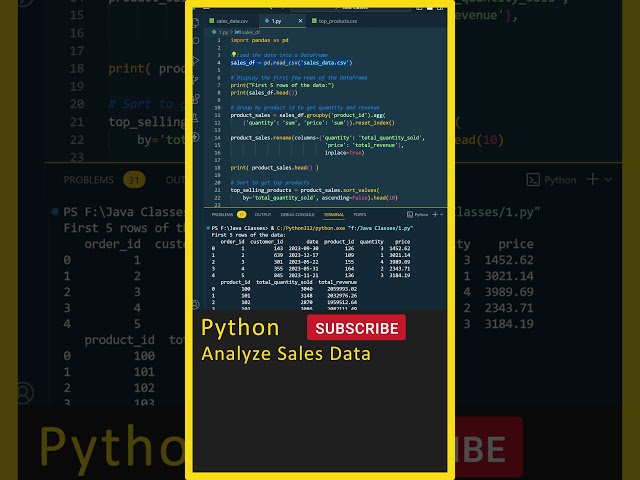Open the Accounts icon in the activity bar
This screenshot has height=480, width=640.
pos(196,304)
